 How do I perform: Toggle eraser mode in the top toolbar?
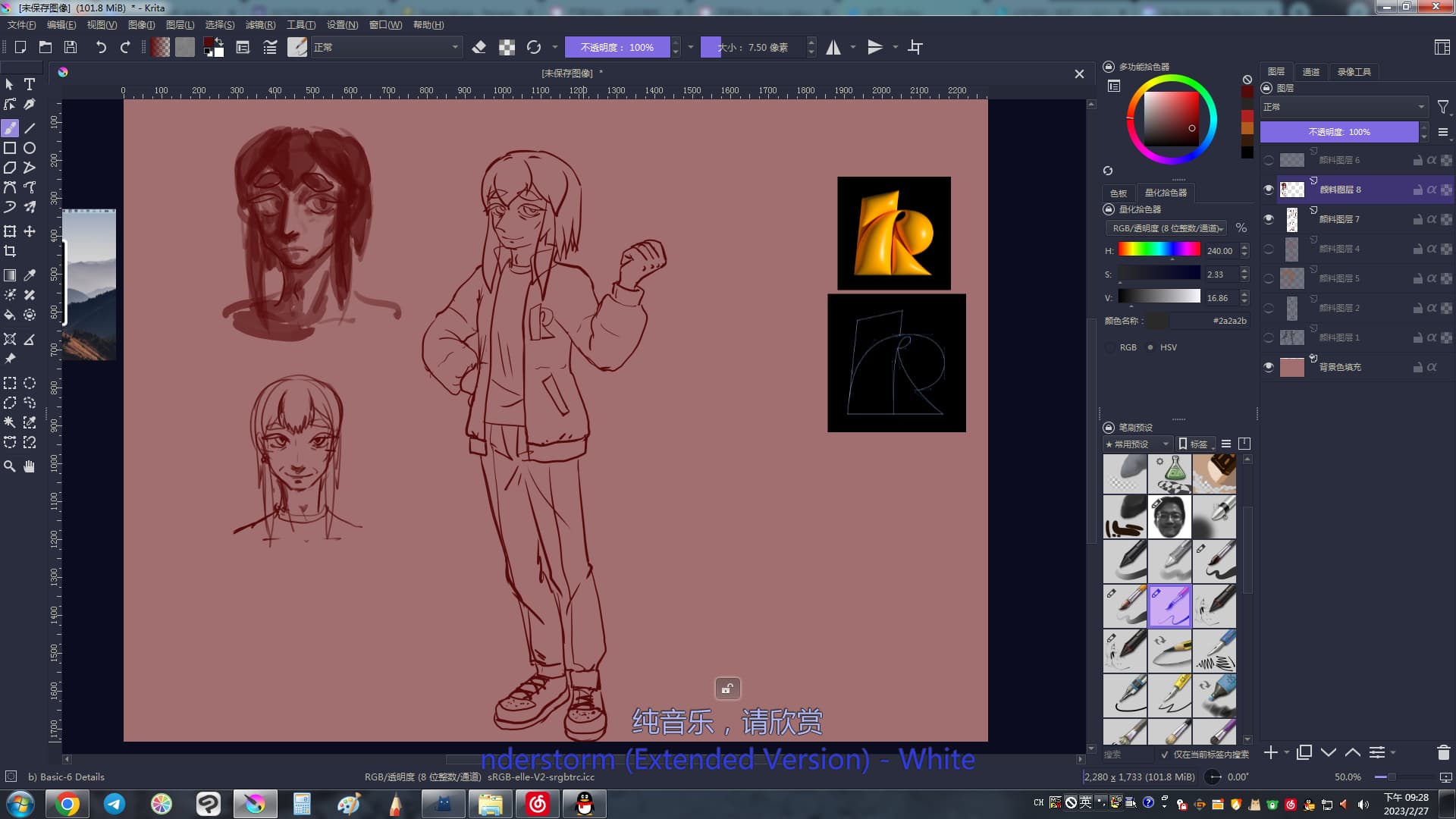click(479, 47)
